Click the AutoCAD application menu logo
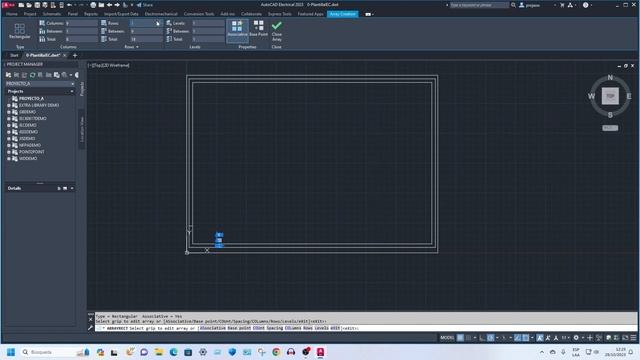The height and width of the screenshot is (360, 640). click(x=8, y=5)
